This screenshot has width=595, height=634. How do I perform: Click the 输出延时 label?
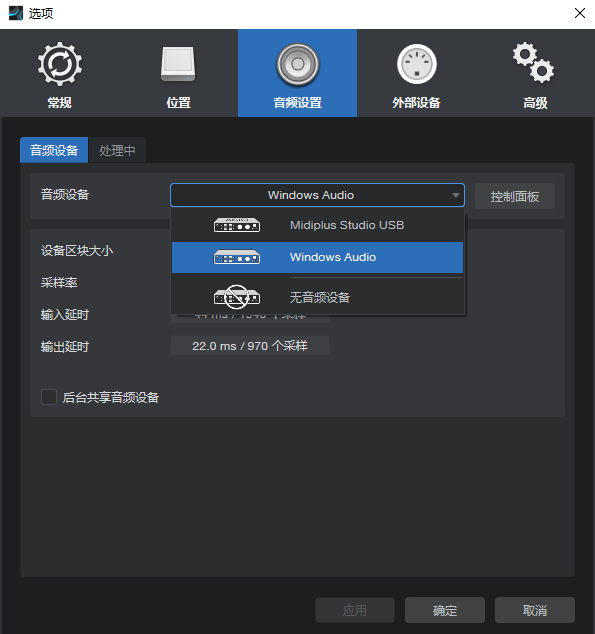coord(65,347)
